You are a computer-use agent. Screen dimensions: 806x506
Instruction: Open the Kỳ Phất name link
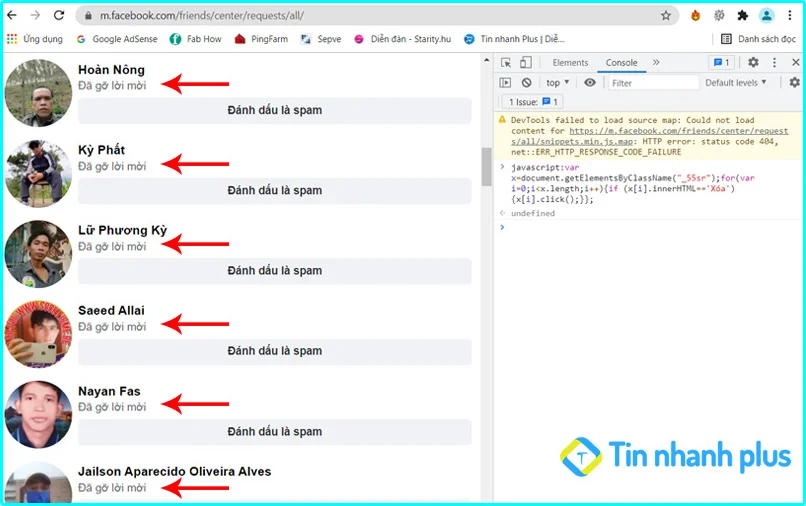point(102,150)
